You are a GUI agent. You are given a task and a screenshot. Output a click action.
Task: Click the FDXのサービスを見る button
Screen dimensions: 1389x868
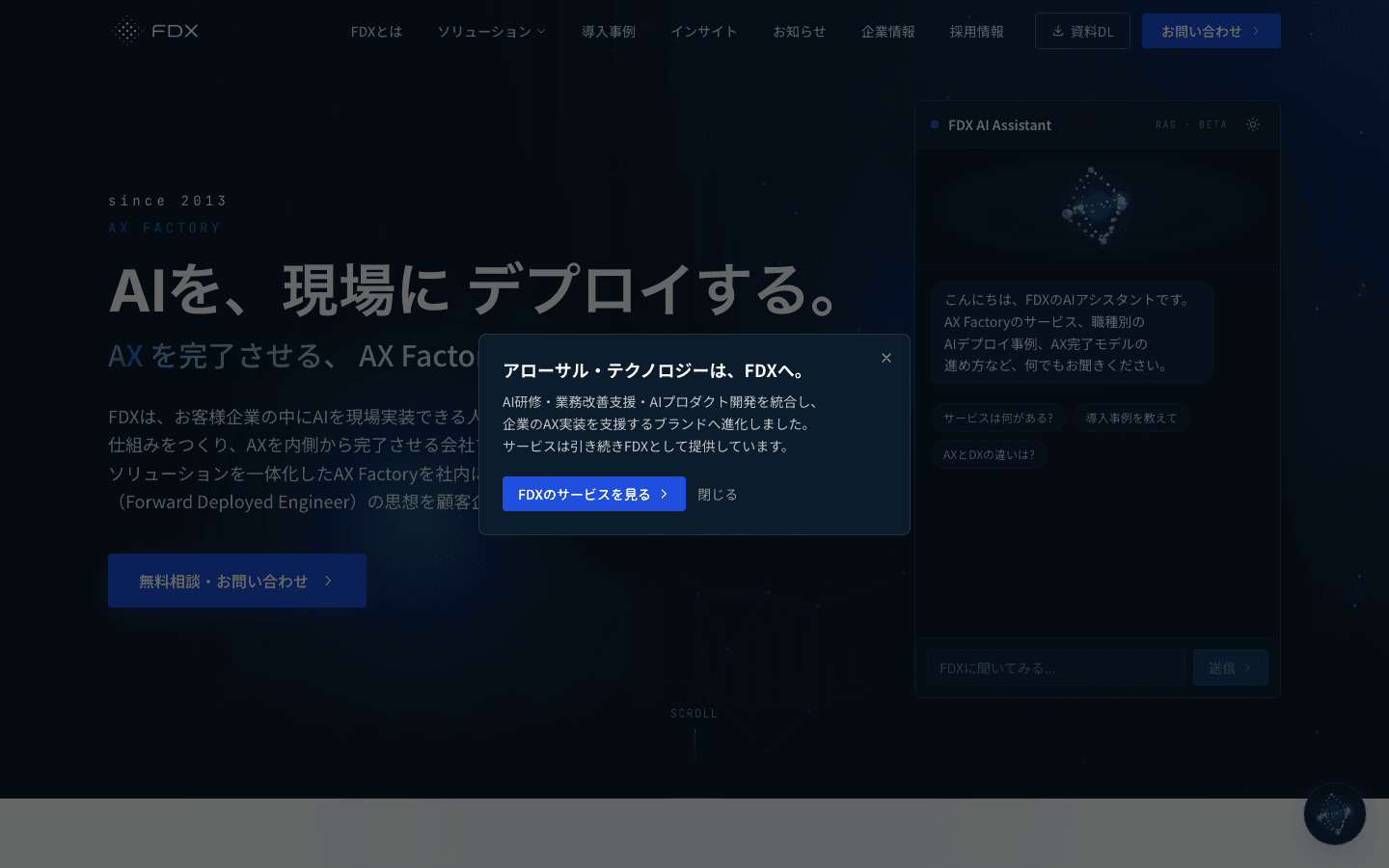[x=594, y=494]
